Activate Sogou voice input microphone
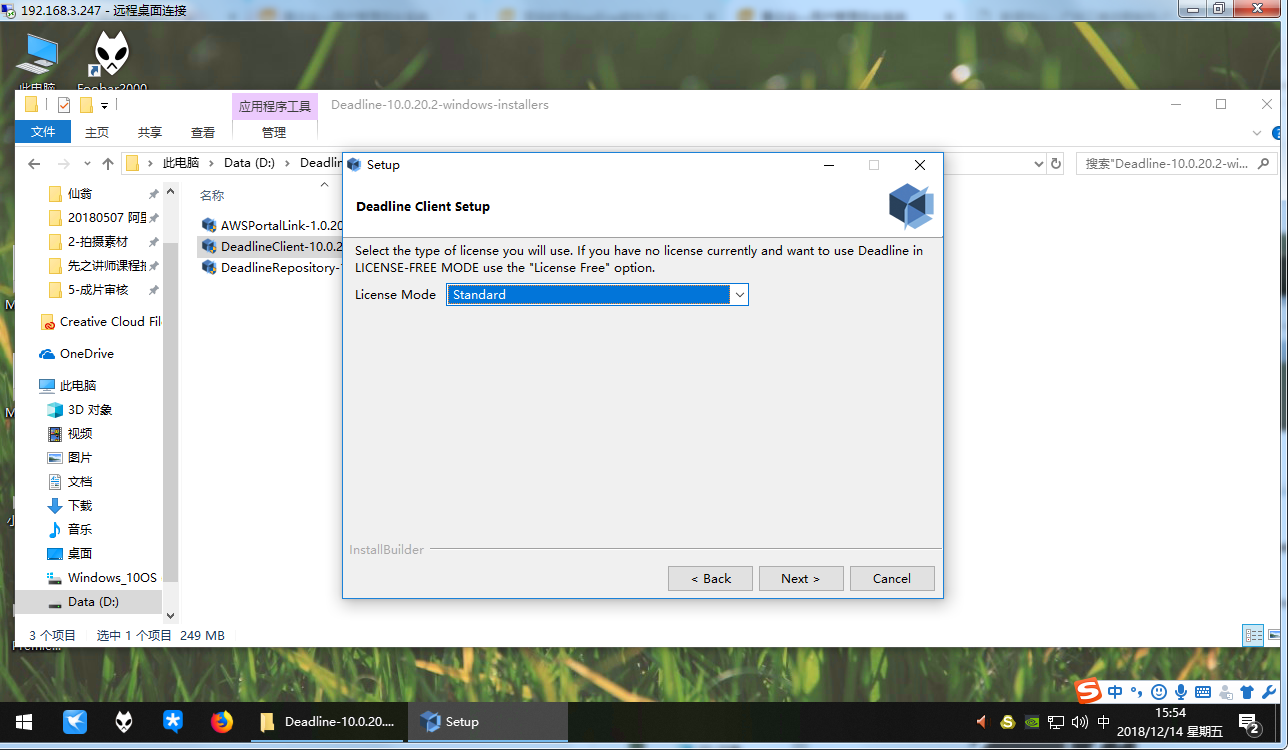This screenshot has width=1288, height=750. coord(1181,691)
